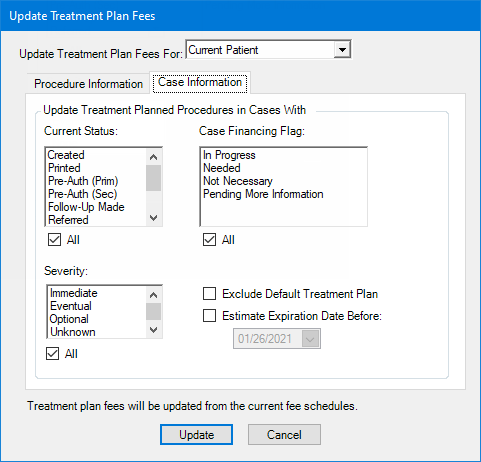Image resolution: width=481 pixels, height=462 pixels.
Task: Check Estimate Expiration Date Before
Action: click(209, 316)
